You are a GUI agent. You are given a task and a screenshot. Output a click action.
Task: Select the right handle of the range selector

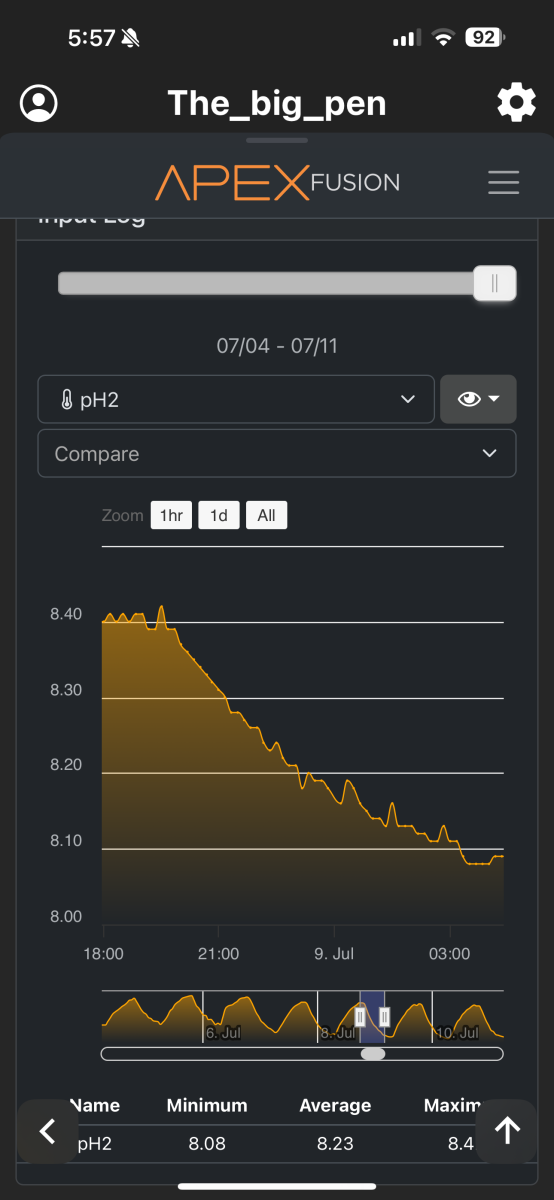384,1017
